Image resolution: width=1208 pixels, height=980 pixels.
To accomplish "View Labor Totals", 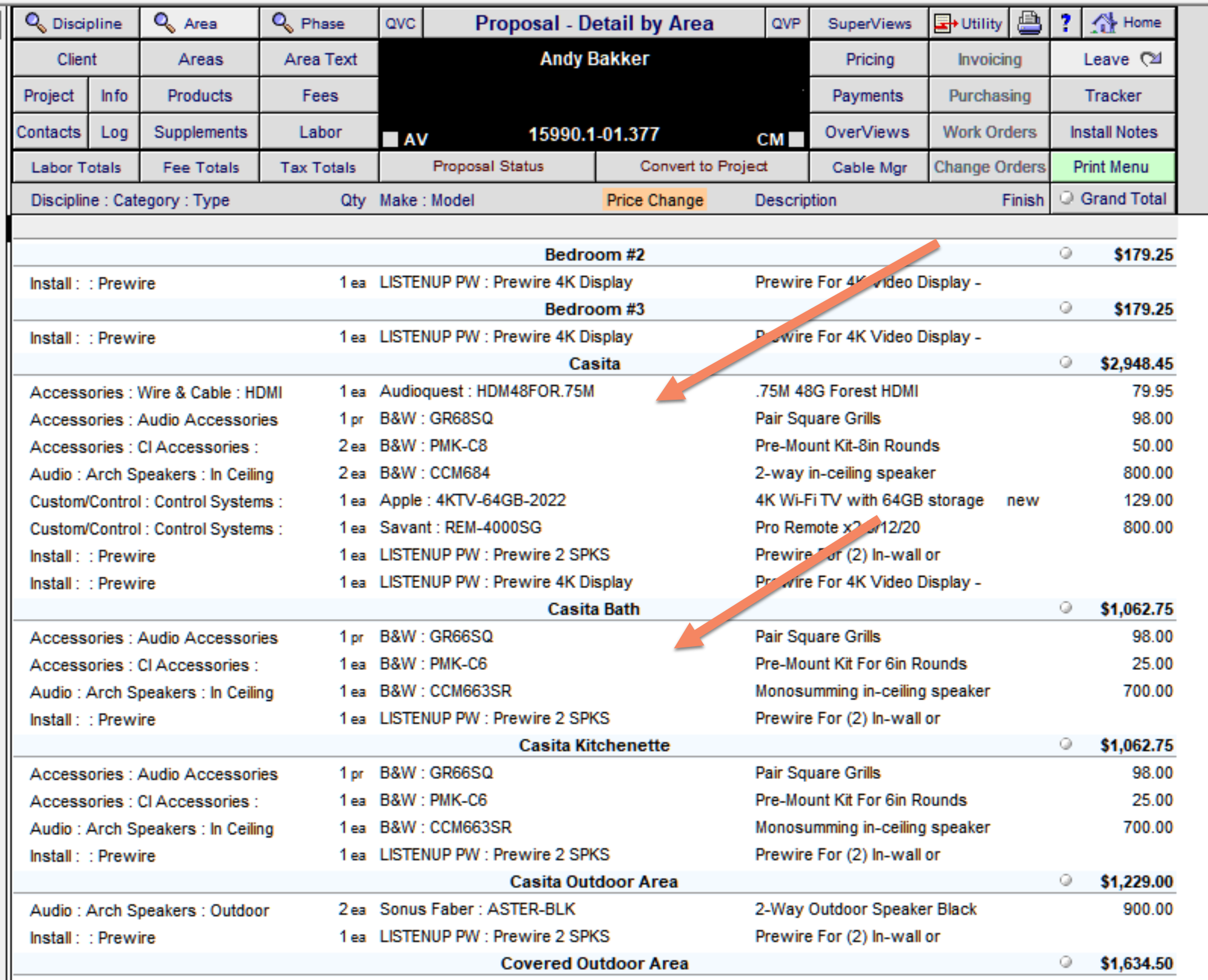I will point(76,167).
